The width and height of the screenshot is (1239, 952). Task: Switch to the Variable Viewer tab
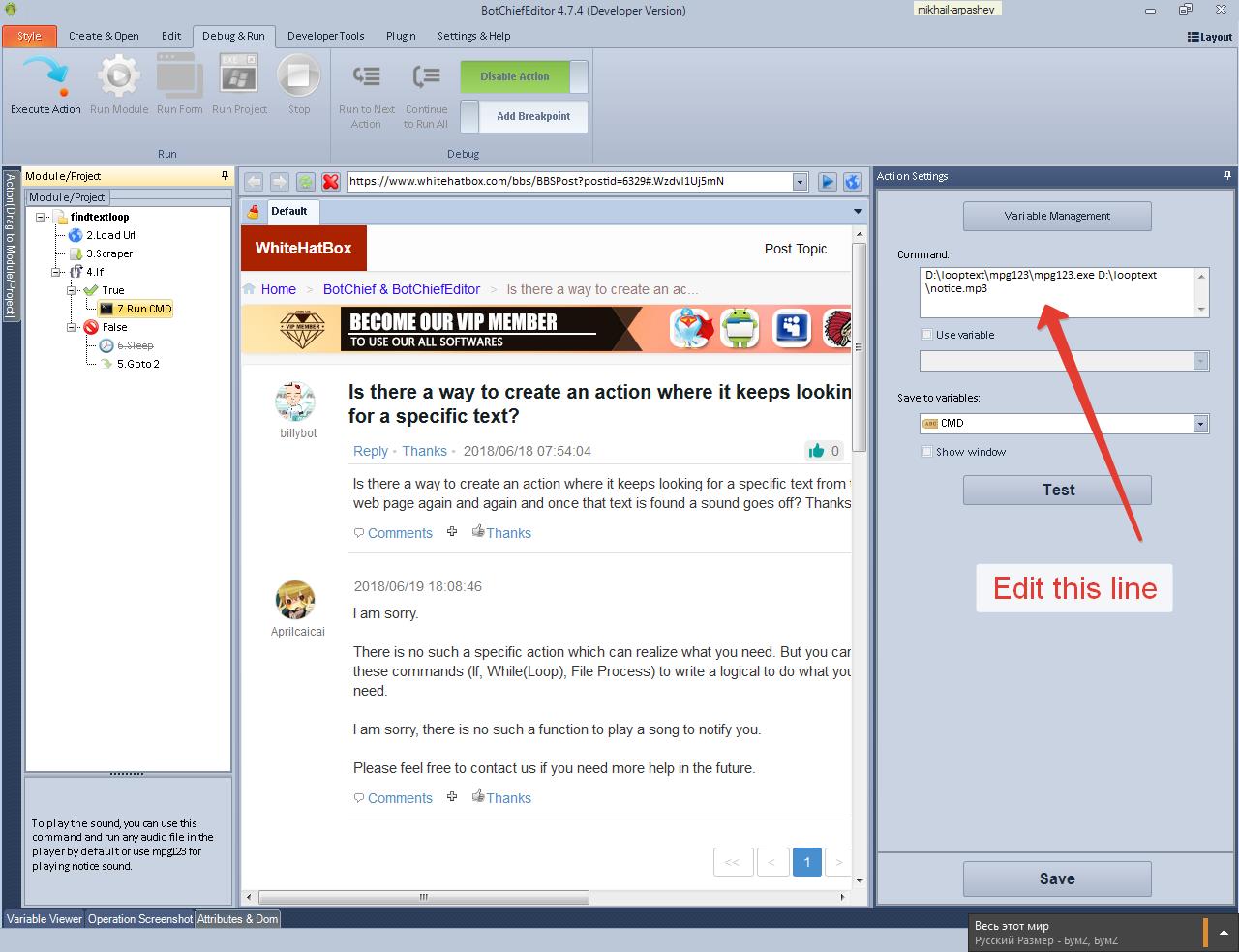coord(45,919)
